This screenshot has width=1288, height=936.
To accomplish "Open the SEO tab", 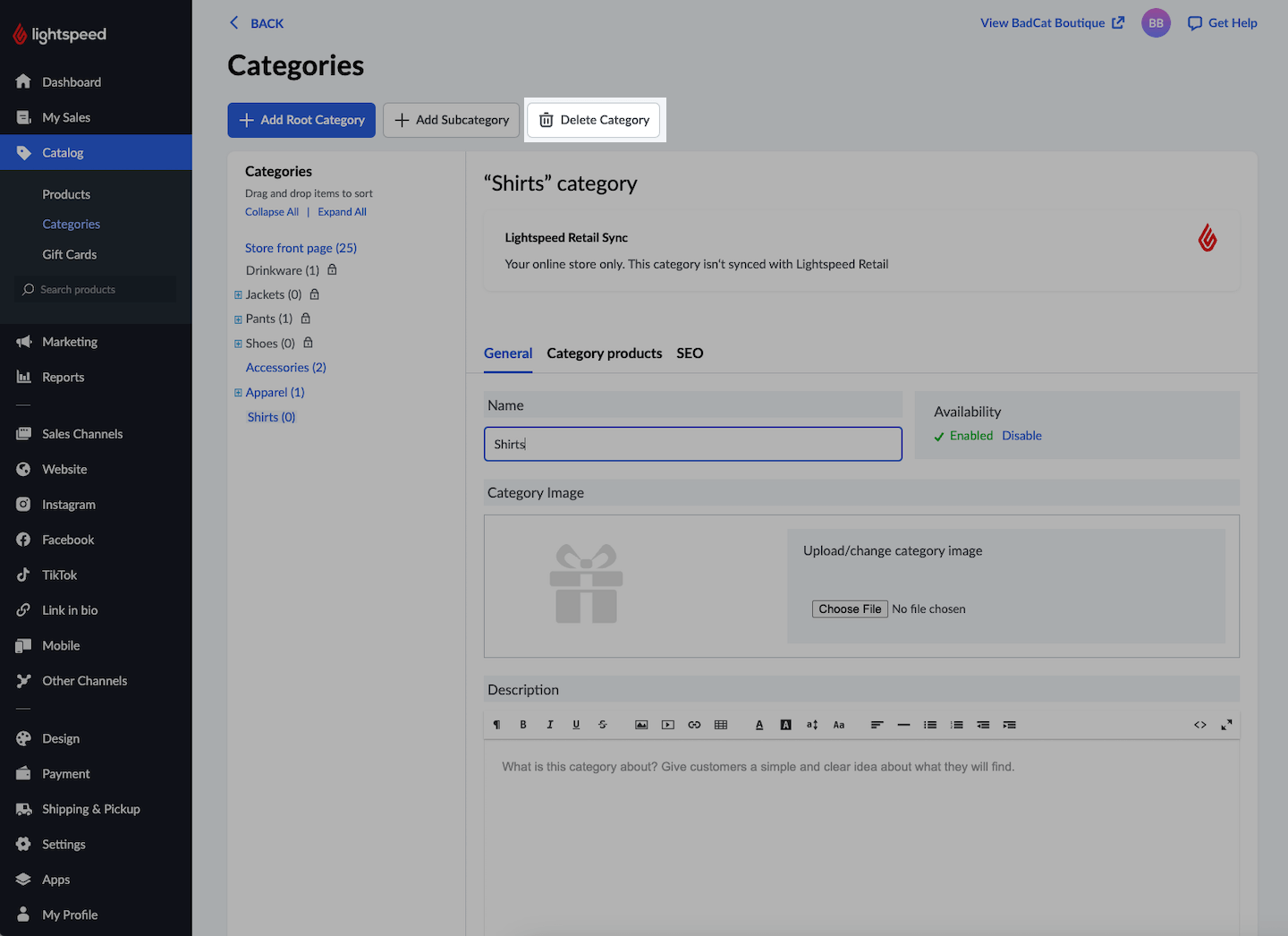I will (690, 353).
